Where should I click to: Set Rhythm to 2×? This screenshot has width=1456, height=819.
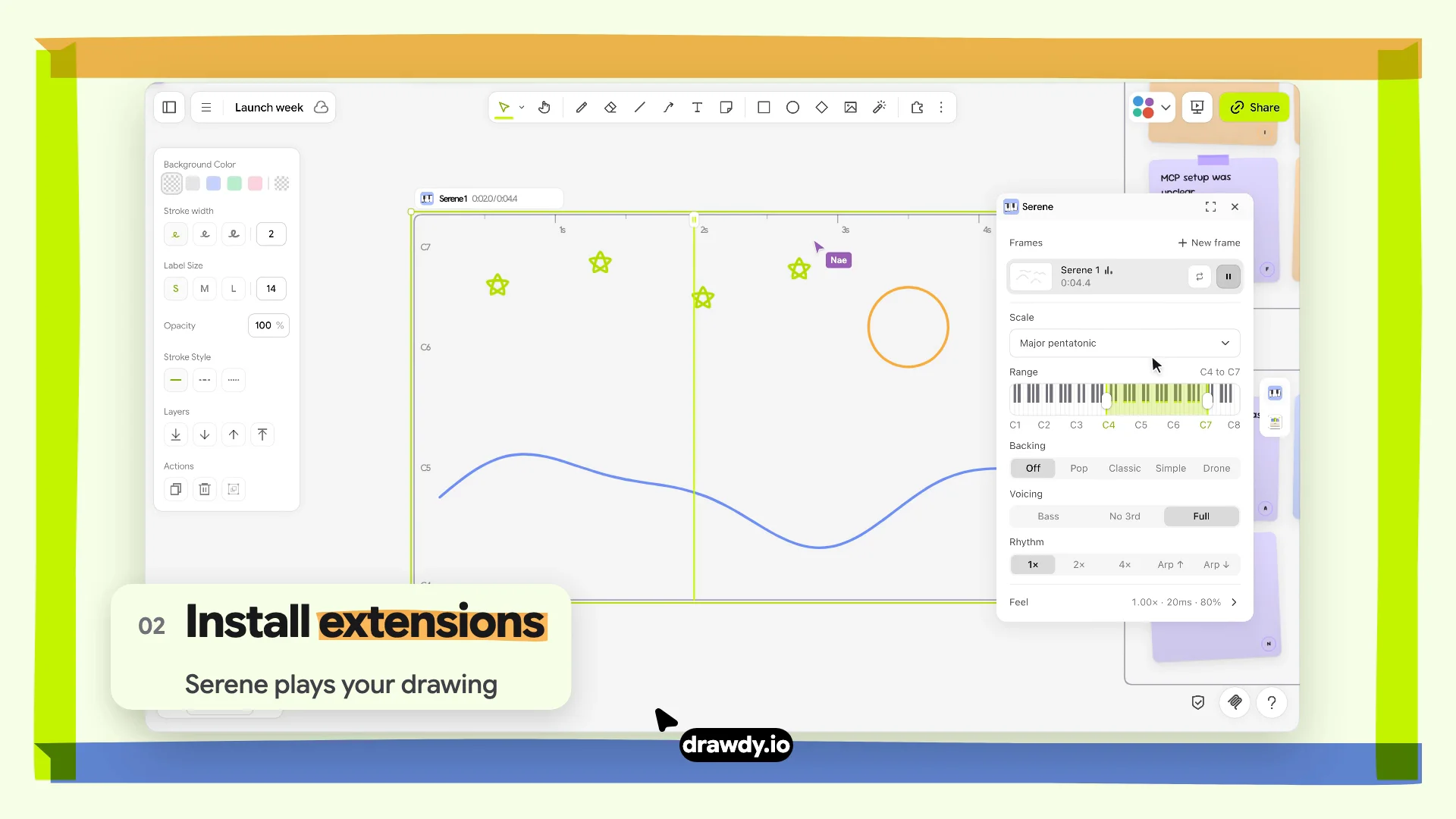(x=1078, y=565)
